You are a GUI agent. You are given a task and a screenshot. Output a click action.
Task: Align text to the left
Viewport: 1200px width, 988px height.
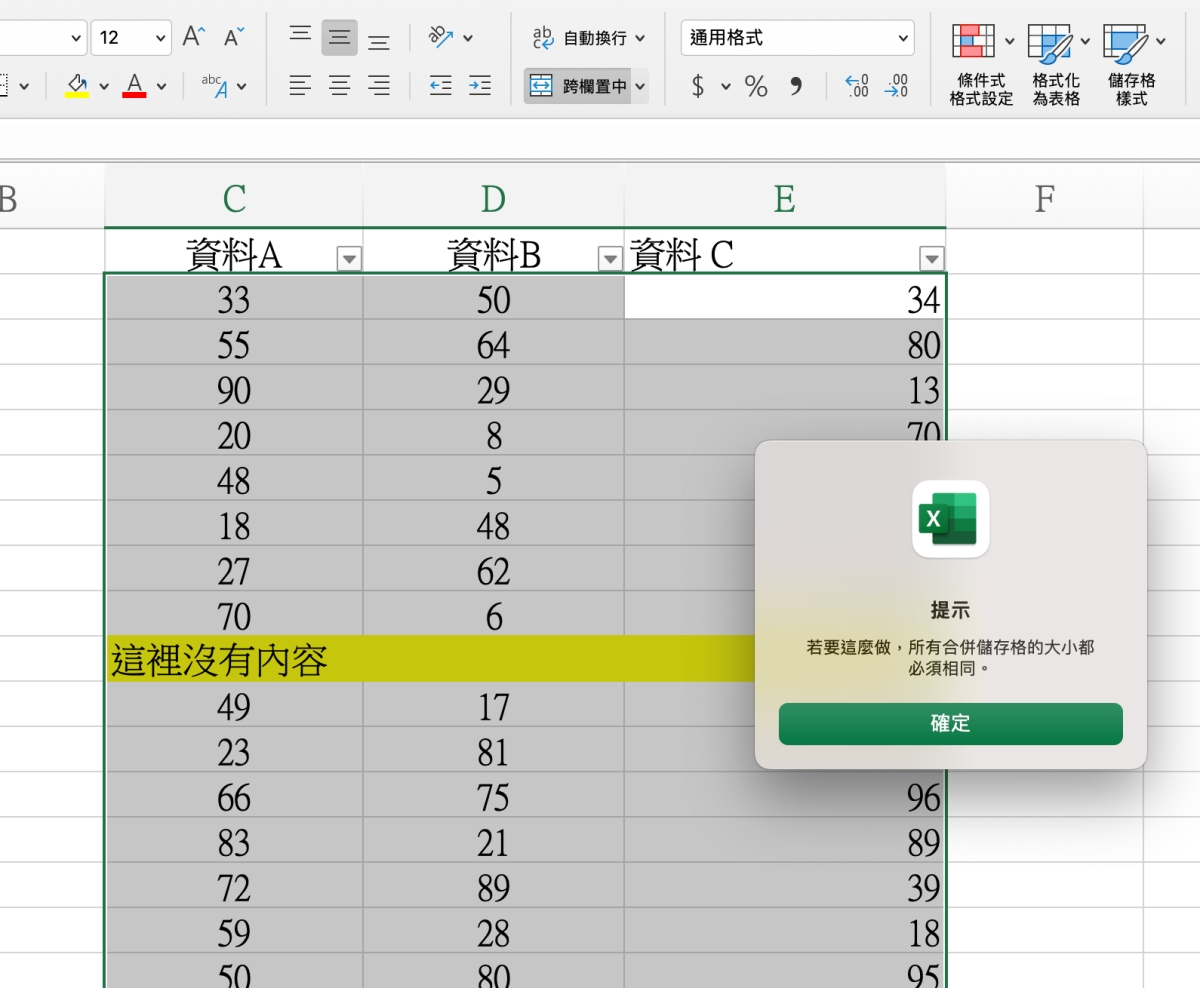[300, 86]
